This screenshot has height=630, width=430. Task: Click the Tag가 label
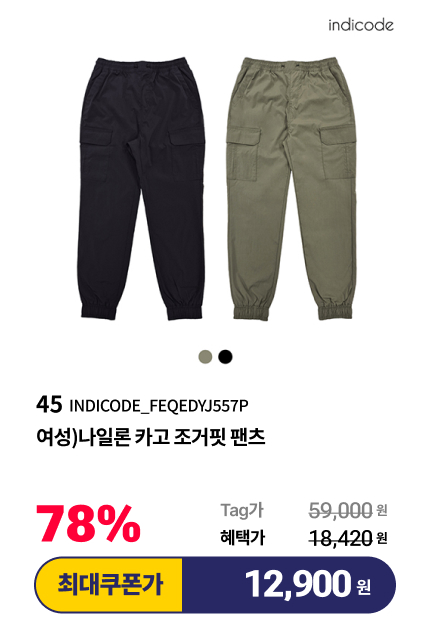point(242,511)
